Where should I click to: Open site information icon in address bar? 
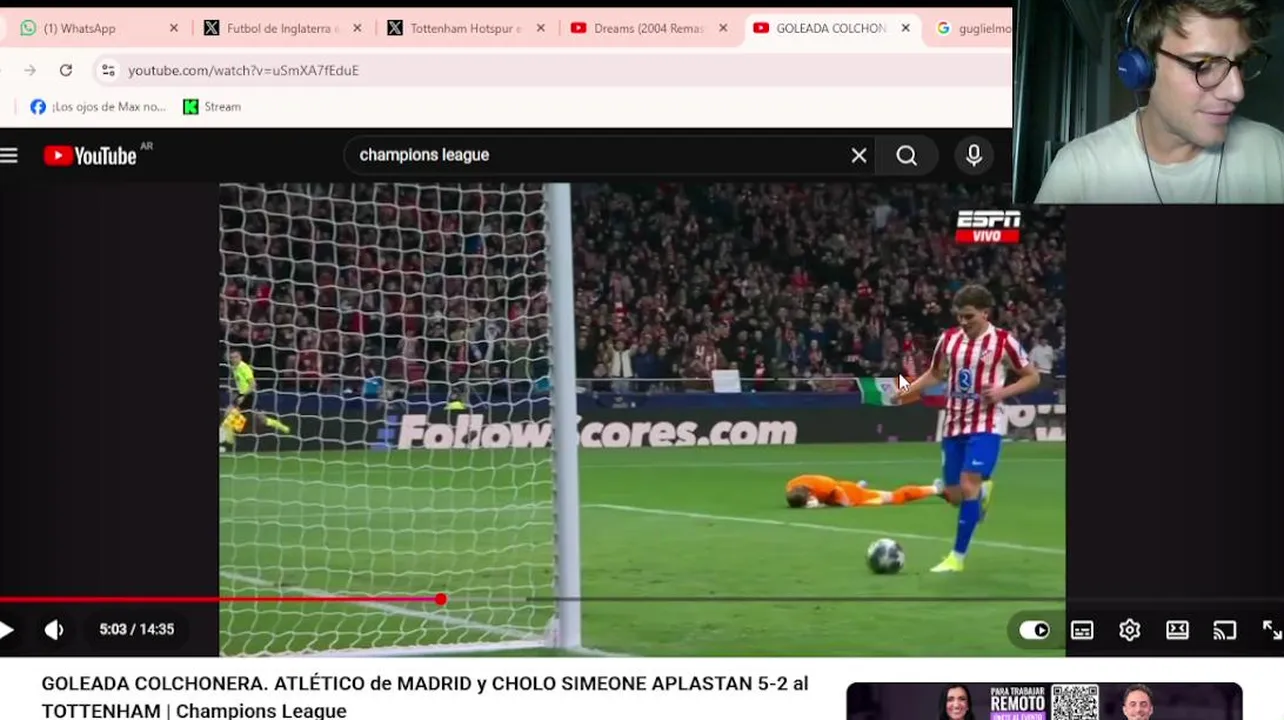click(x=108, y=70)
